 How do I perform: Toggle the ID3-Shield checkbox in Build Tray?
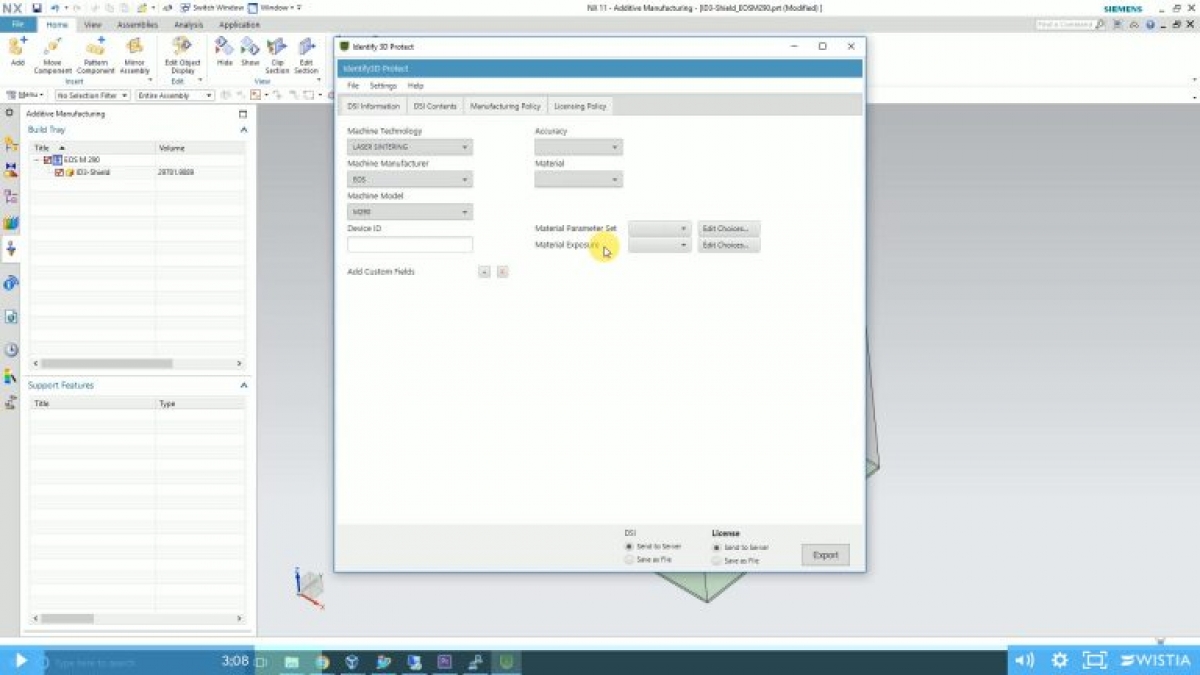click(59, 172)
